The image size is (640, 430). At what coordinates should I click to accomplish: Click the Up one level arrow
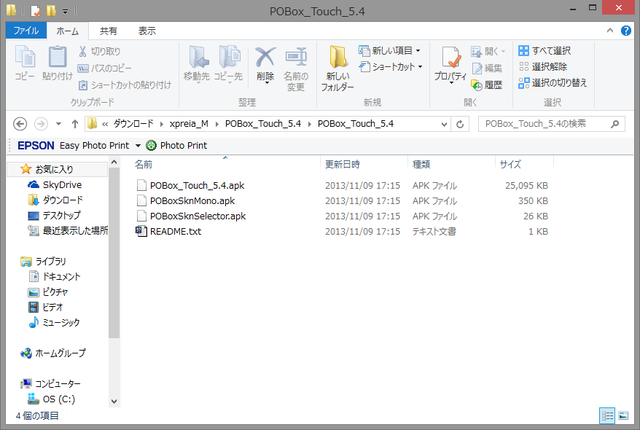pos(75,124)
